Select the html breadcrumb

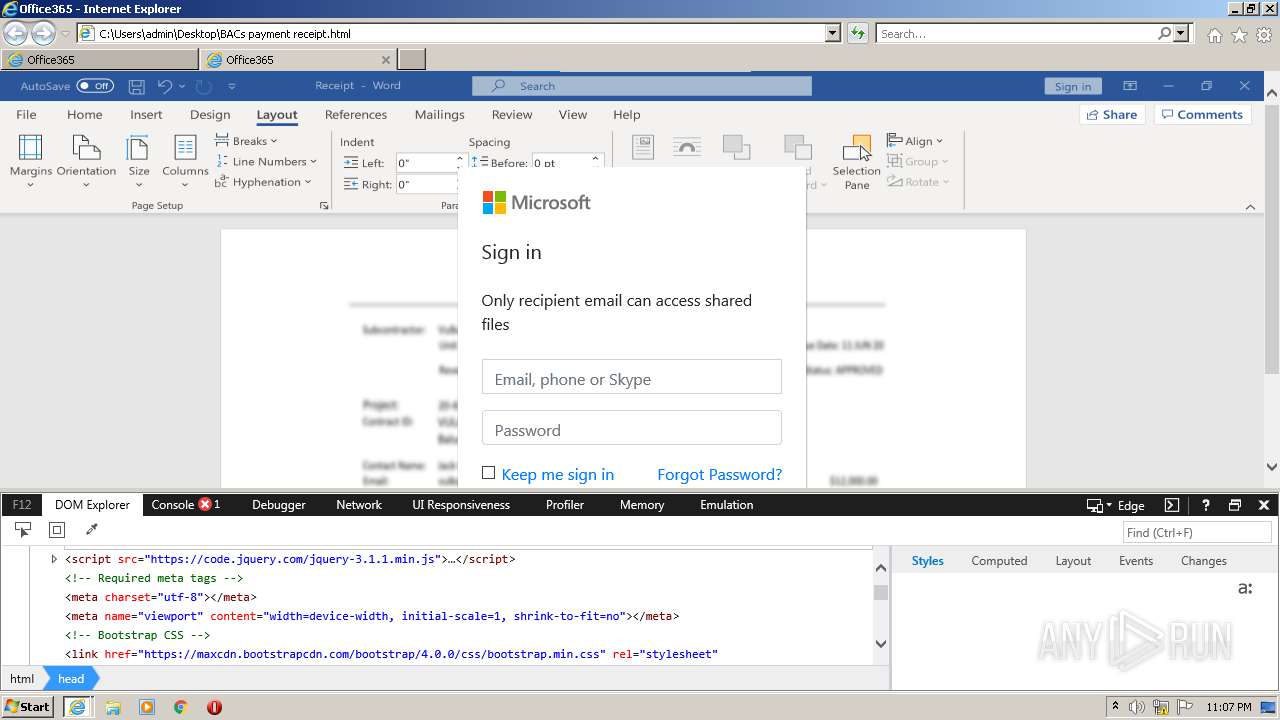[x=22, y=678]
